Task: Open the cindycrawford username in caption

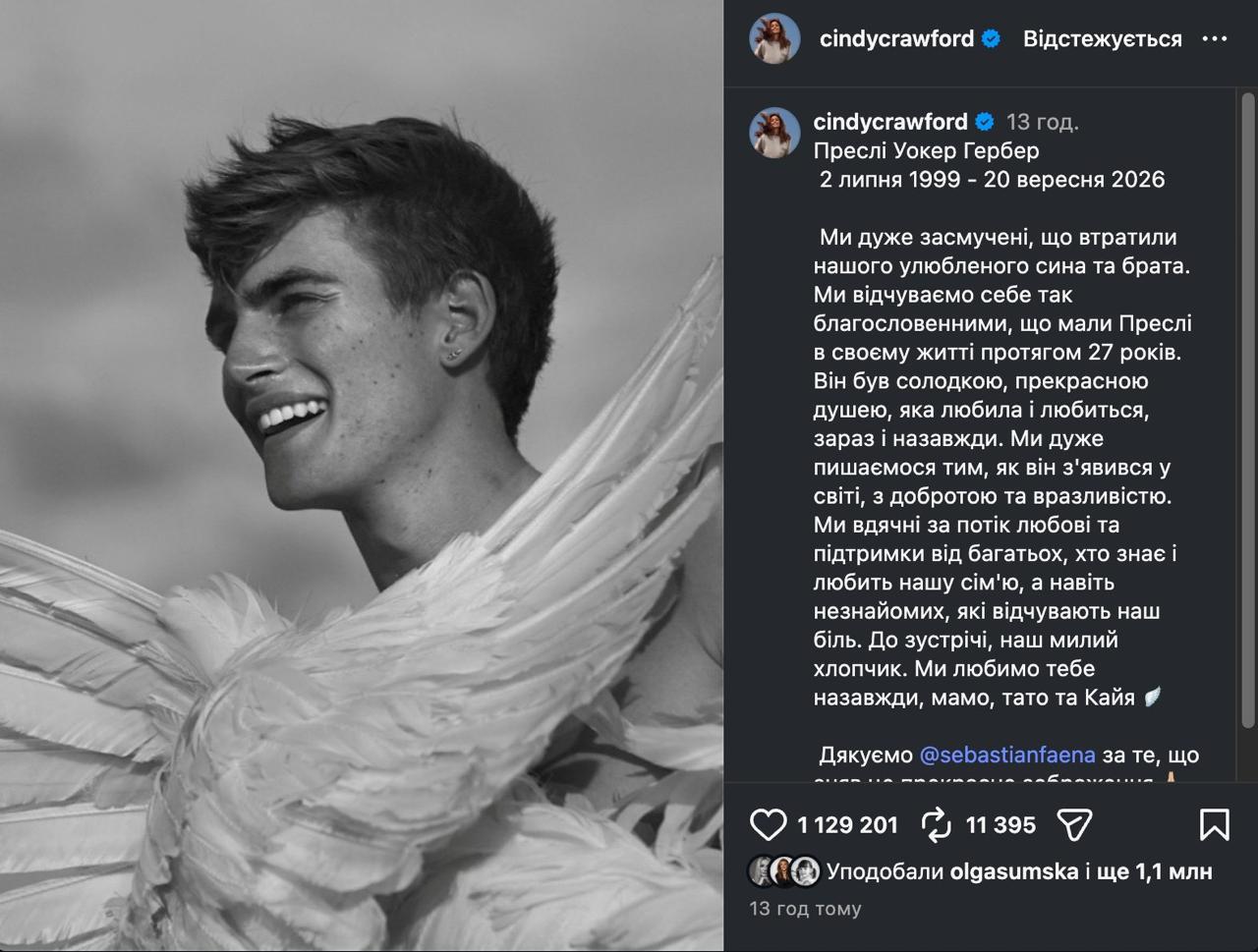Action: point(890,122)
